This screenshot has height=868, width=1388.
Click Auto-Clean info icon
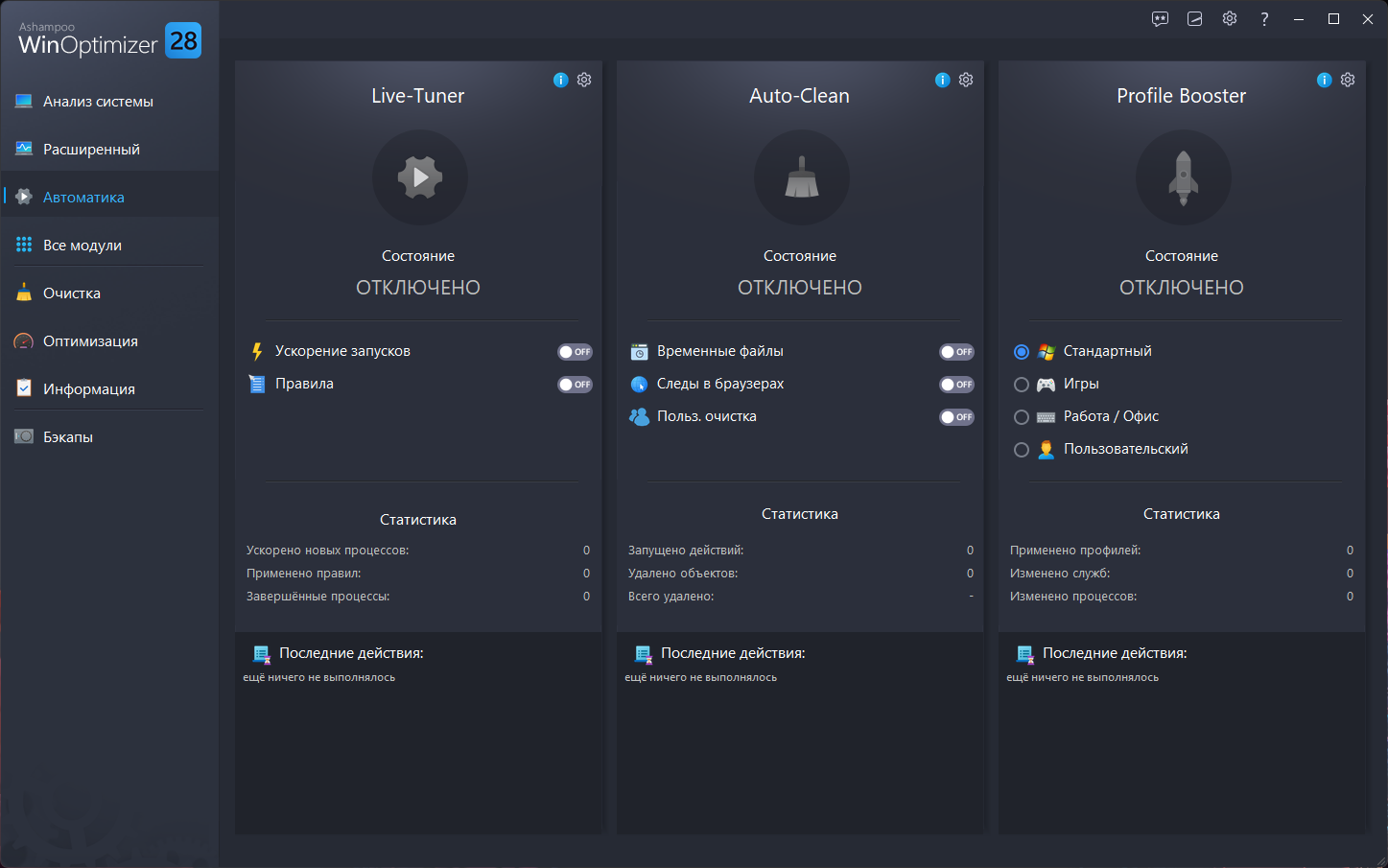pos(943,80)
